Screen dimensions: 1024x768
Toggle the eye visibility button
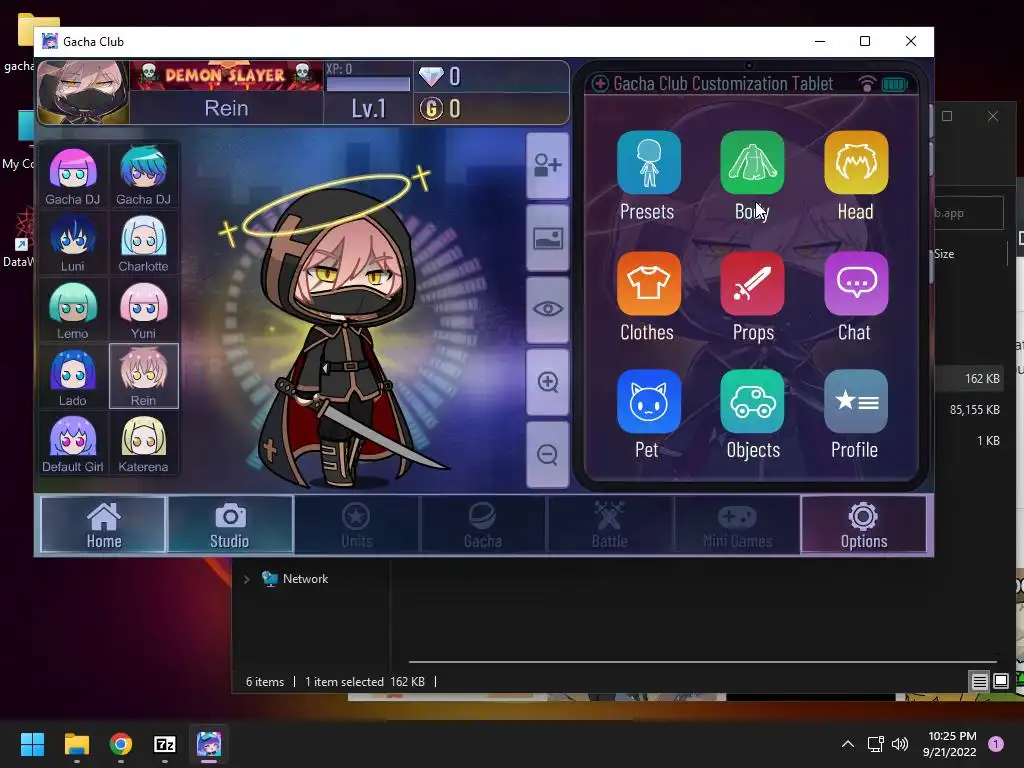[x=547, y=310]
